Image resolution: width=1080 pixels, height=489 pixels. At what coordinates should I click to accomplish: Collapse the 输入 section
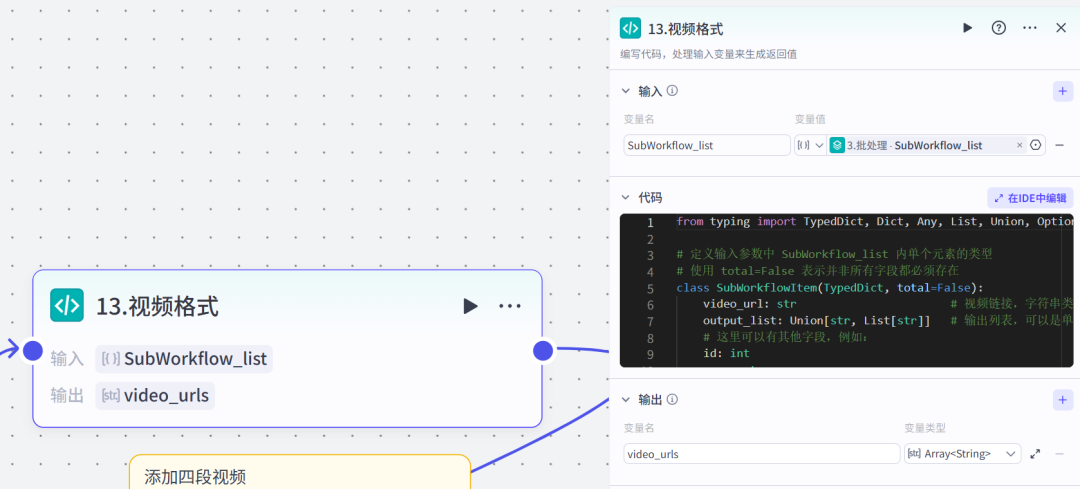pos(626,91)
